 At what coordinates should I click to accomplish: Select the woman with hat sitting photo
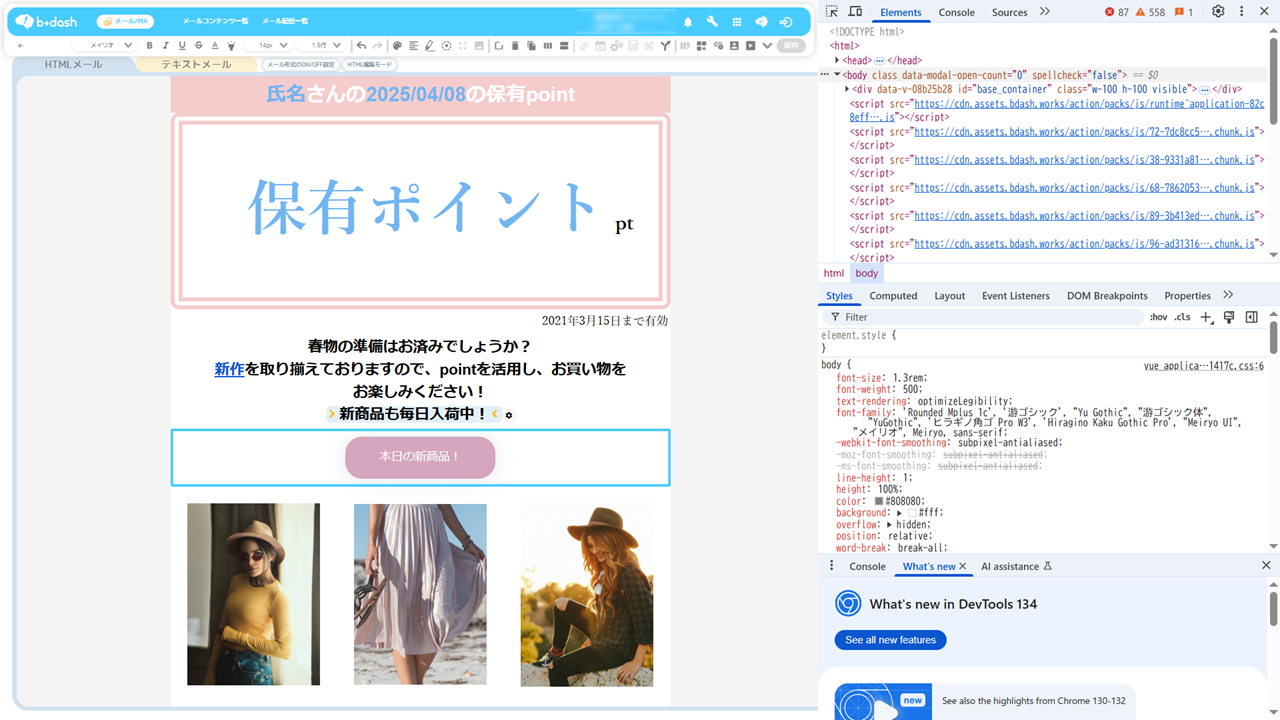(587, 594)
